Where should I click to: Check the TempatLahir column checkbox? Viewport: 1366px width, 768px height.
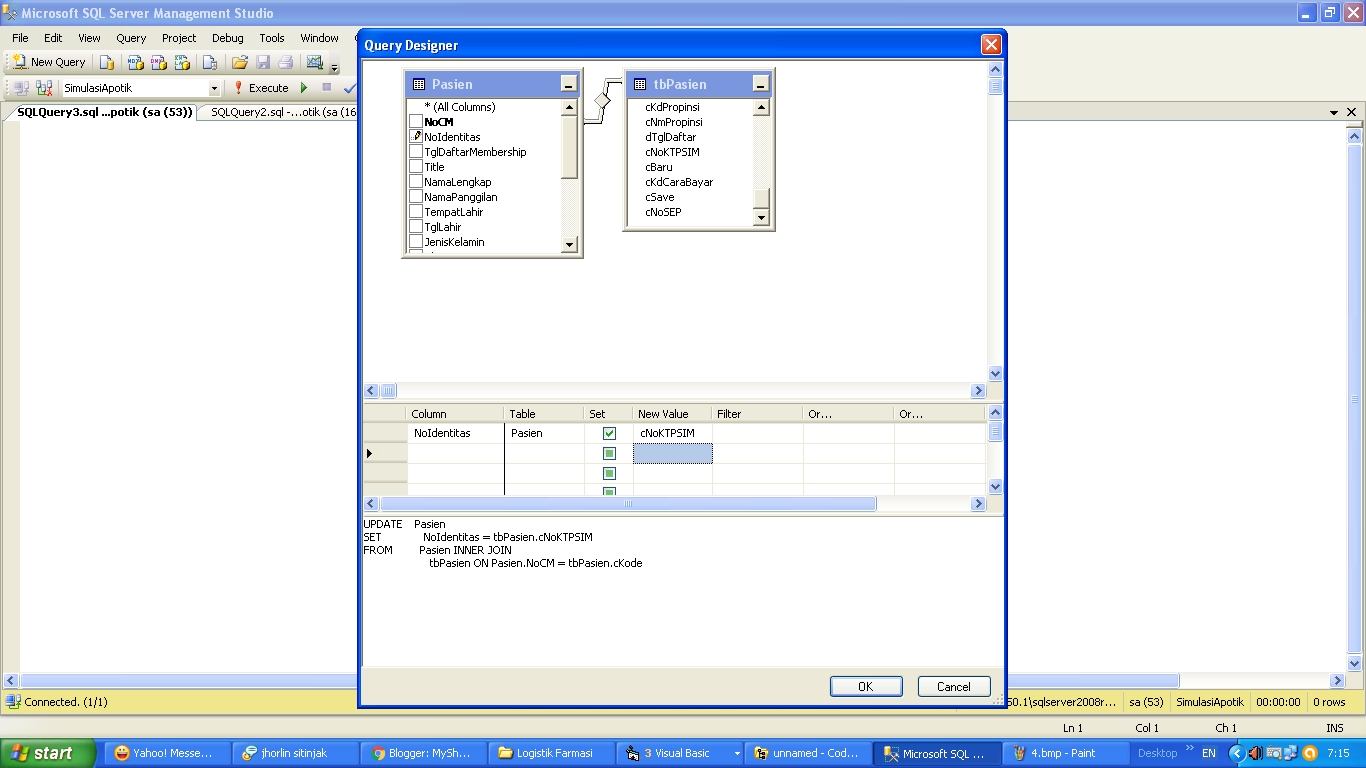pyautogui.click(x=416, y=212)
